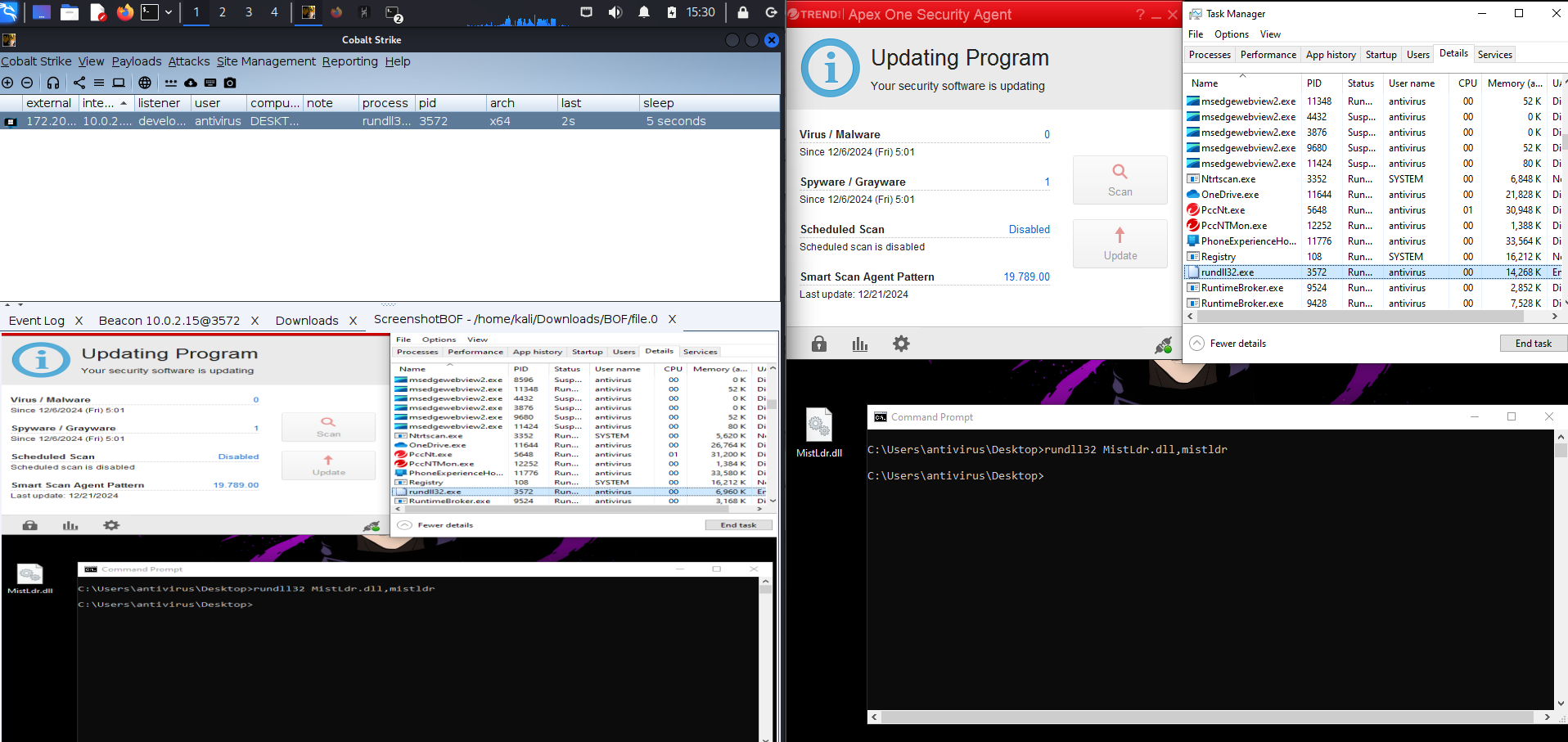1568x742 pixels.
Task: Click the connection plug icon in Apex One footer
Action: pyautogui.click(x=1163, y=345)
